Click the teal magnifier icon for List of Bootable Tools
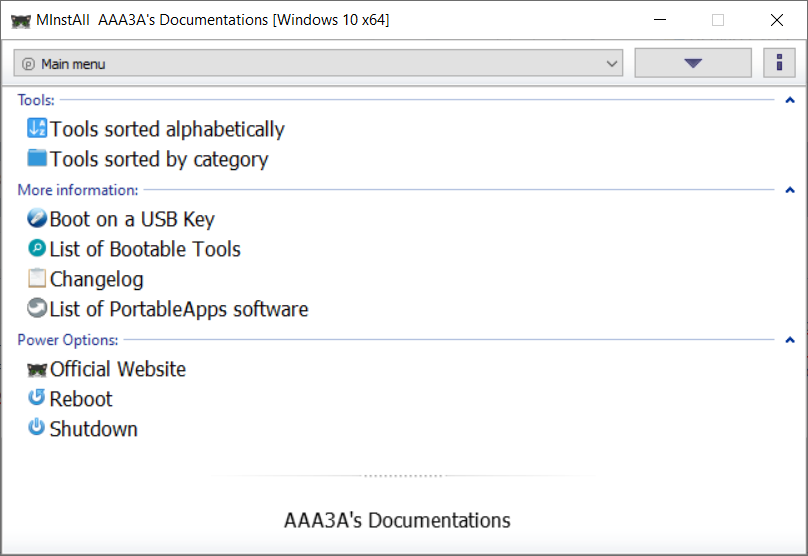Screen dimensions: 808x556 37,248
